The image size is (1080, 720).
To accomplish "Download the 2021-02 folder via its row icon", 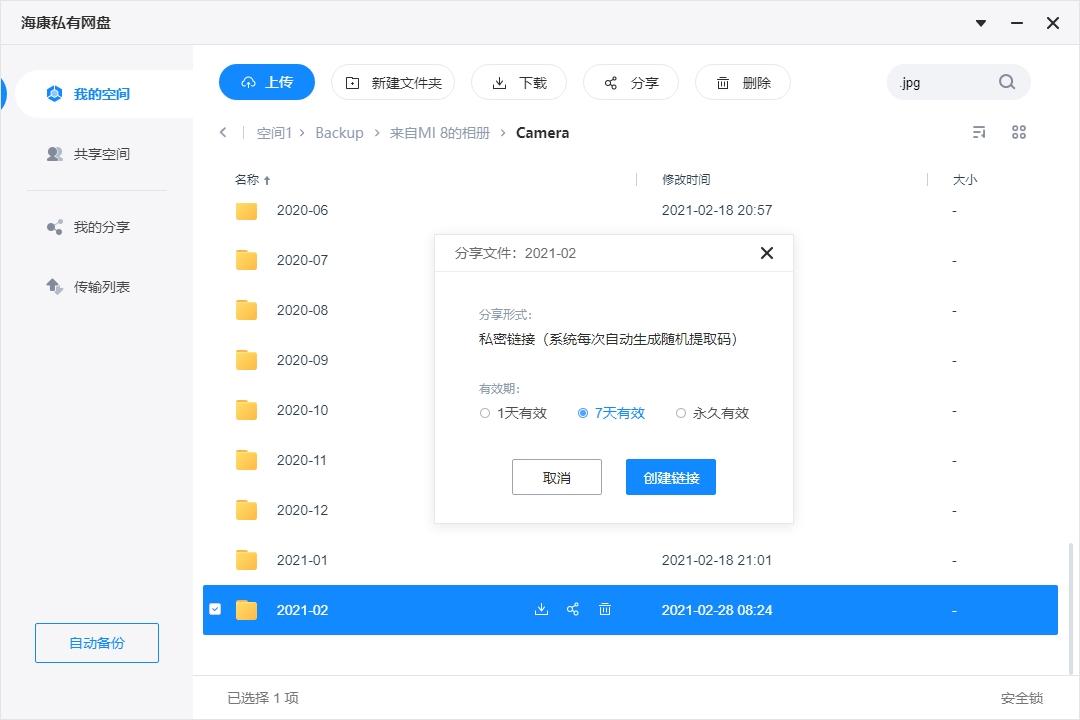I will [x=541, y=609].
